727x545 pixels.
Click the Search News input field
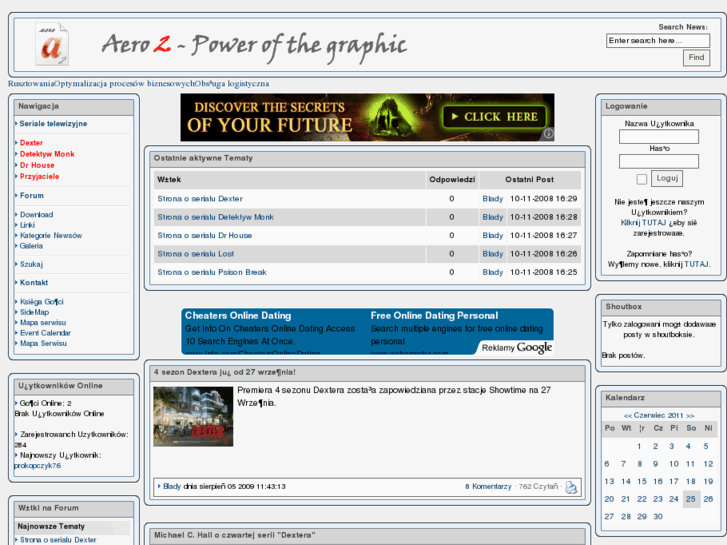pyautogui.click(x=657, y=41)
